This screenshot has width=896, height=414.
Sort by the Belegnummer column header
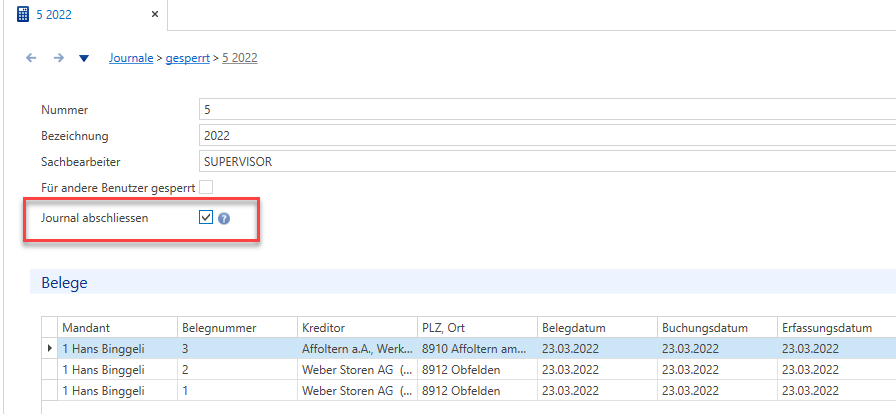[x=237, y=328]
